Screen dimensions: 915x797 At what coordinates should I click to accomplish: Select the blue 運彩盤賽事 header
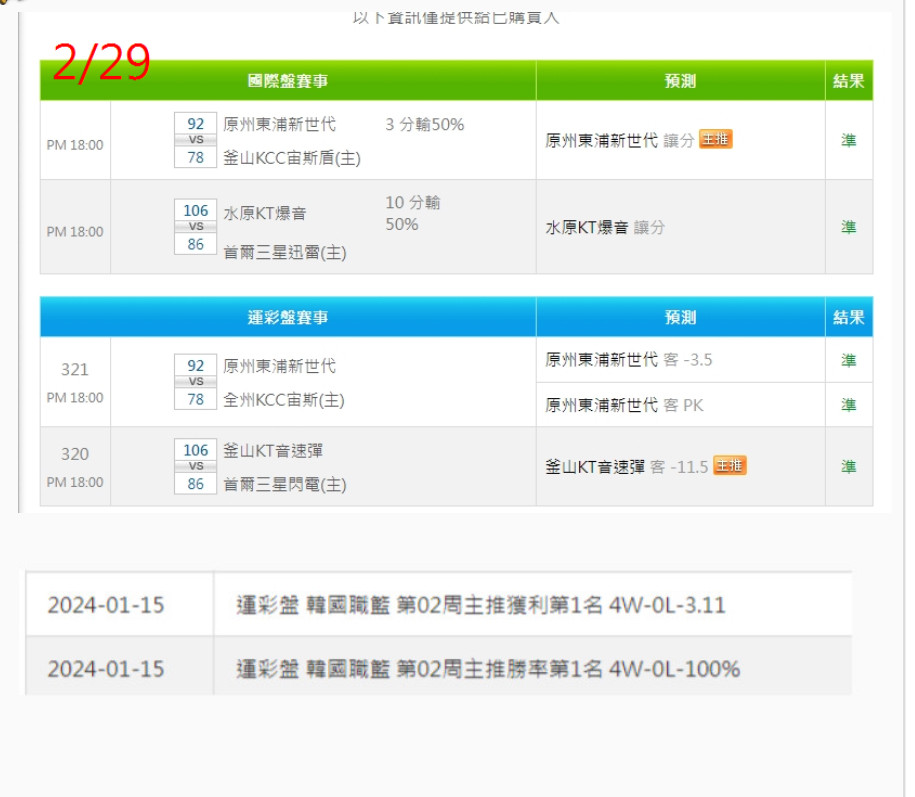(x=288, y=317)
